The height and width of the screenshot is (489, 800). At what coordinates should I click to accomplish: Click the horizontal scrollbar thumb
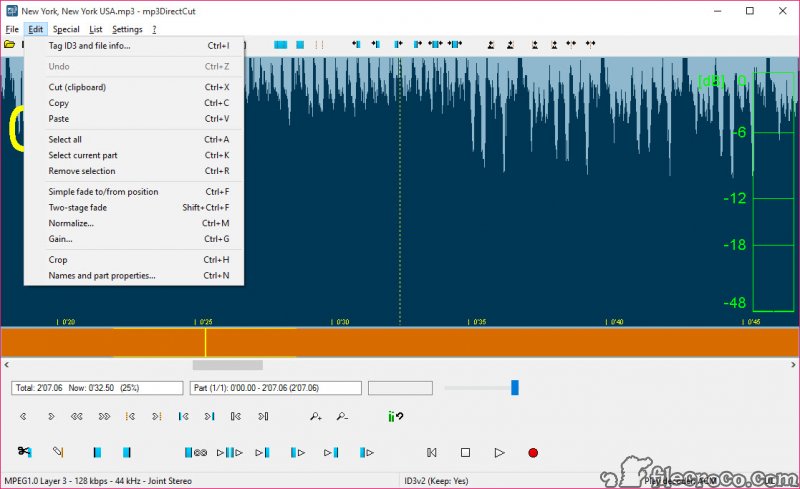(x=228, y=365)
